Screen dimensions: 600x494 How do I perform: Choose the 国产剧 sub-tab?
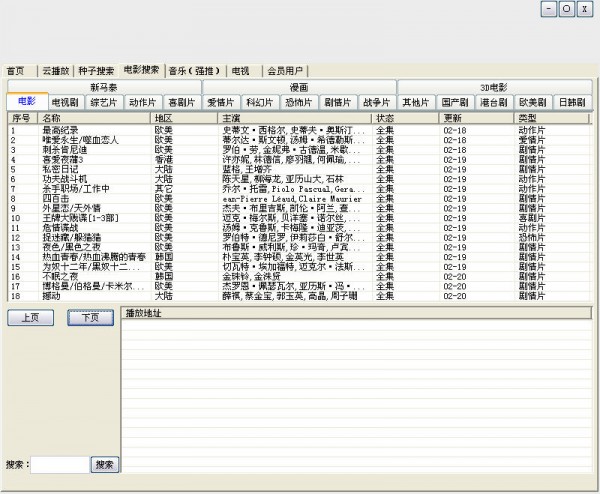click(x=455, y=103)
